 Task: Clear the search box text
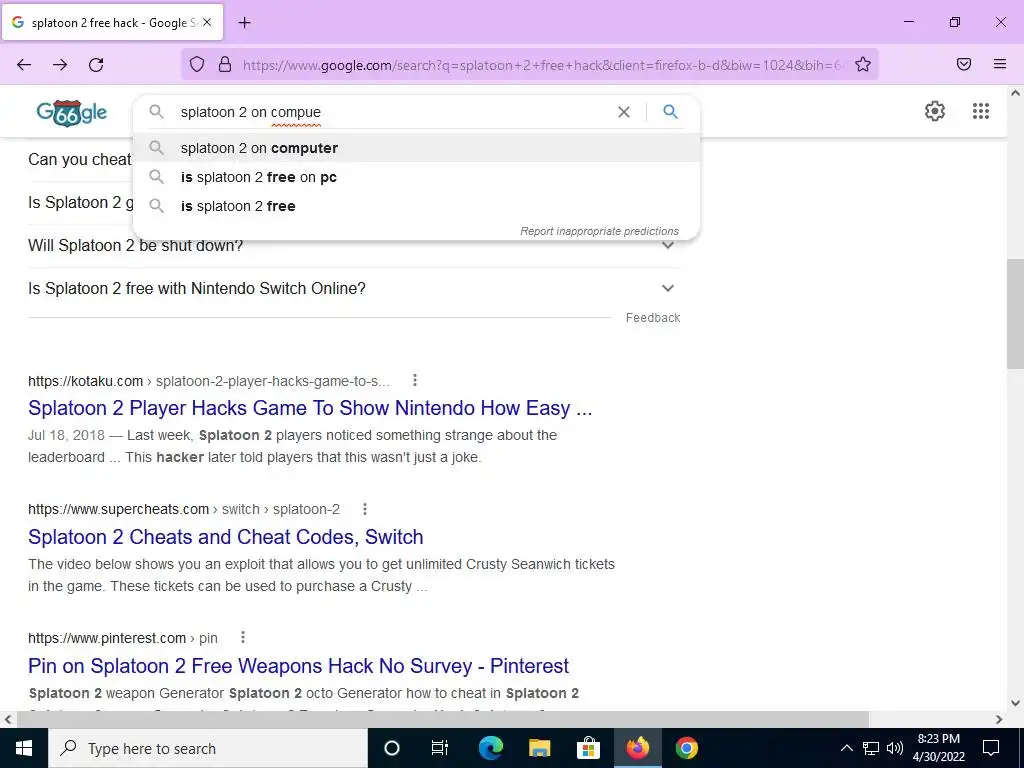[x=624, y=112]
